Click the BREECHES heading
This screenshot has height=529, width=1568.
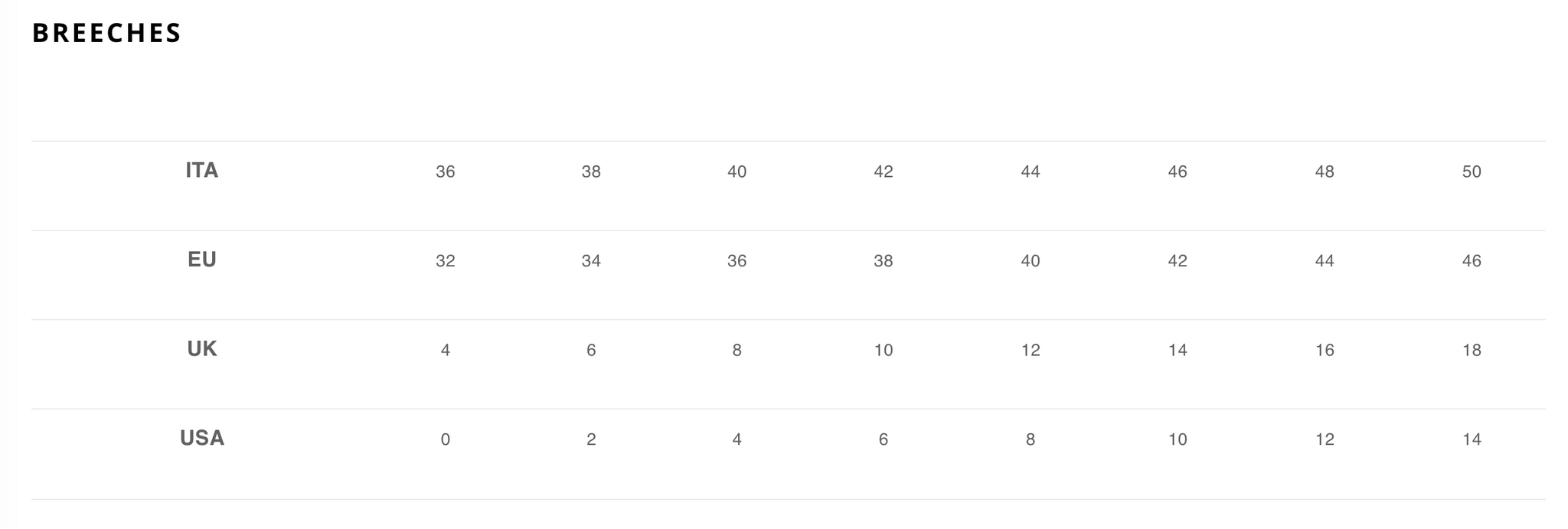pyautogui.click(x=106, y=33)
